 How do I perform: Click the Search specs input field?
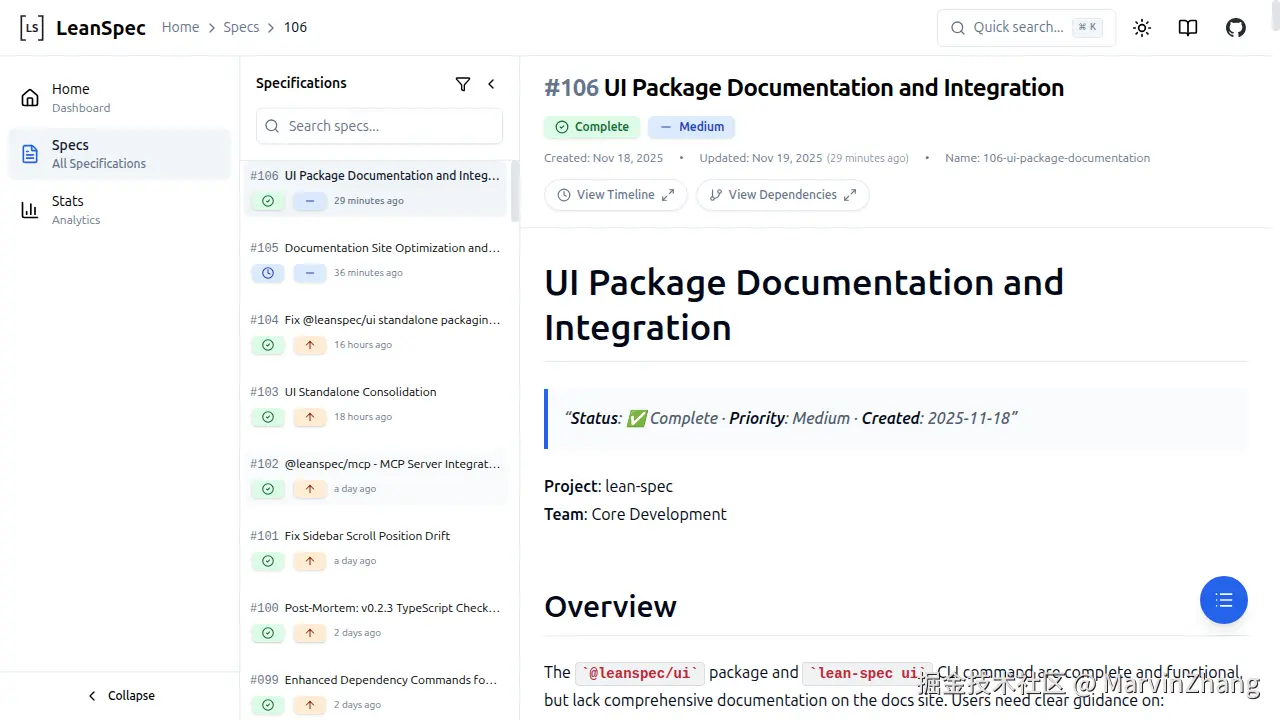pos(380,126)
